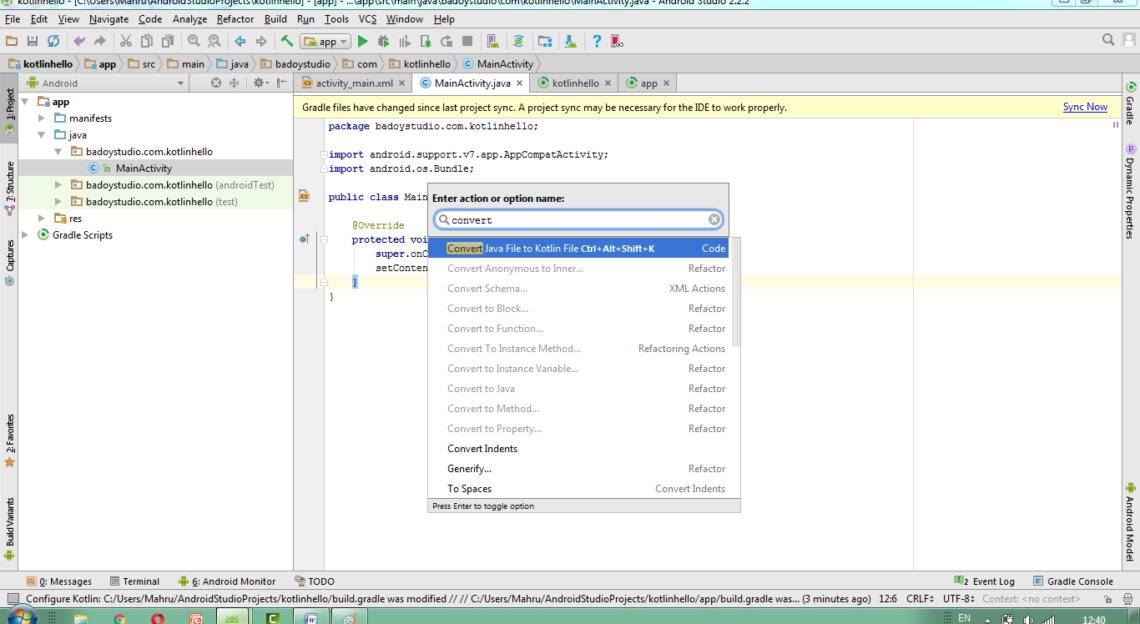Click the Stop square icon in the toolbar

tap(467, 41)
